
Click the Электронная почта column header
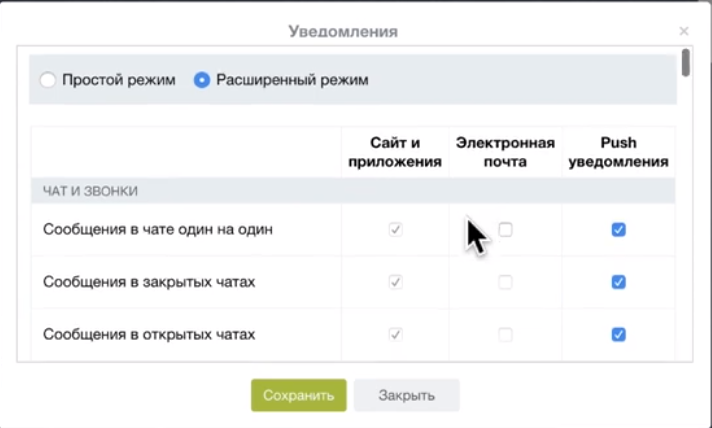(505, 152)
